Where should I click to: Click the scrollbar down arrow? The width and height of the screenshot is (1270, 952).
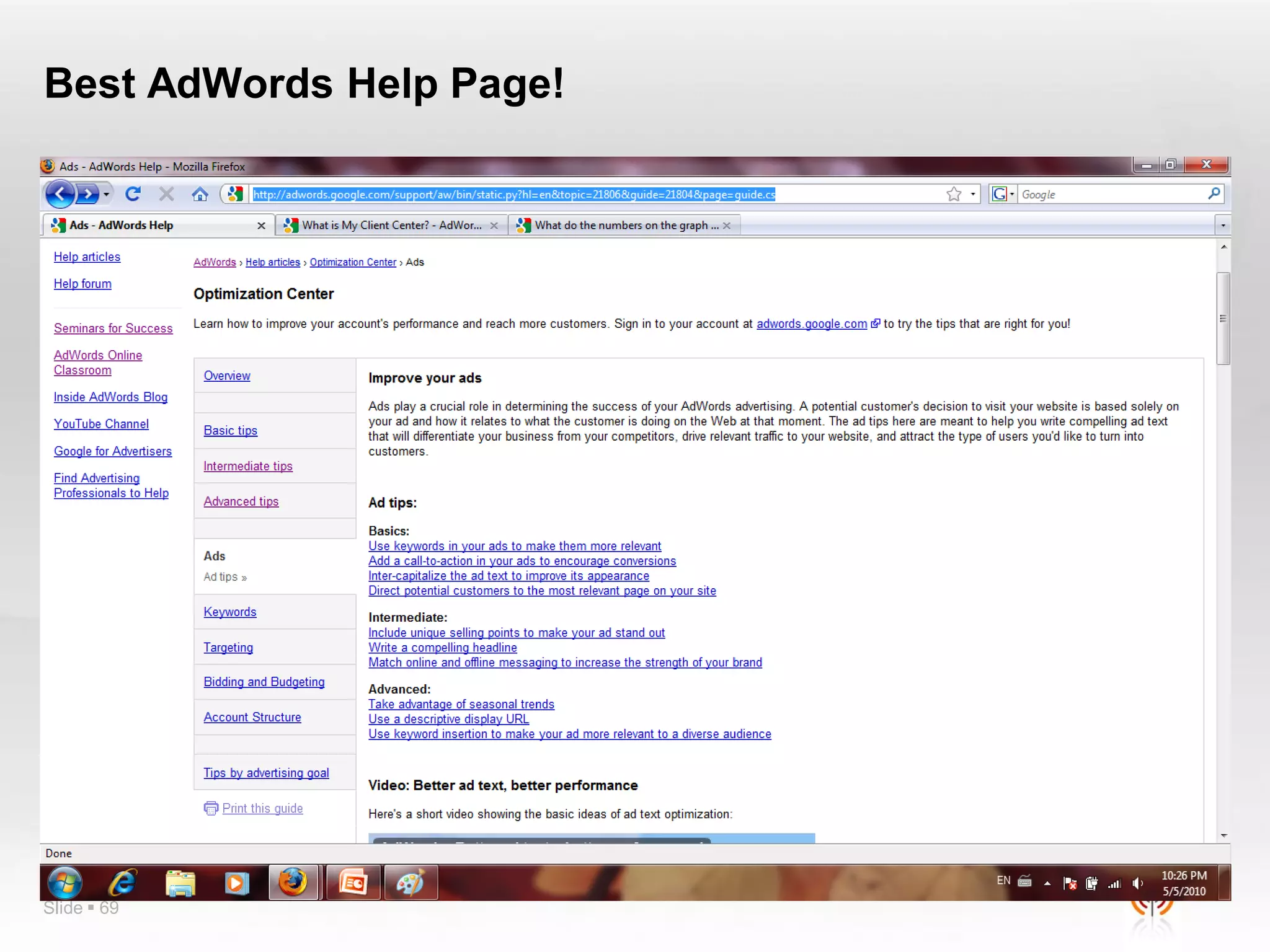coord(1223,835)
